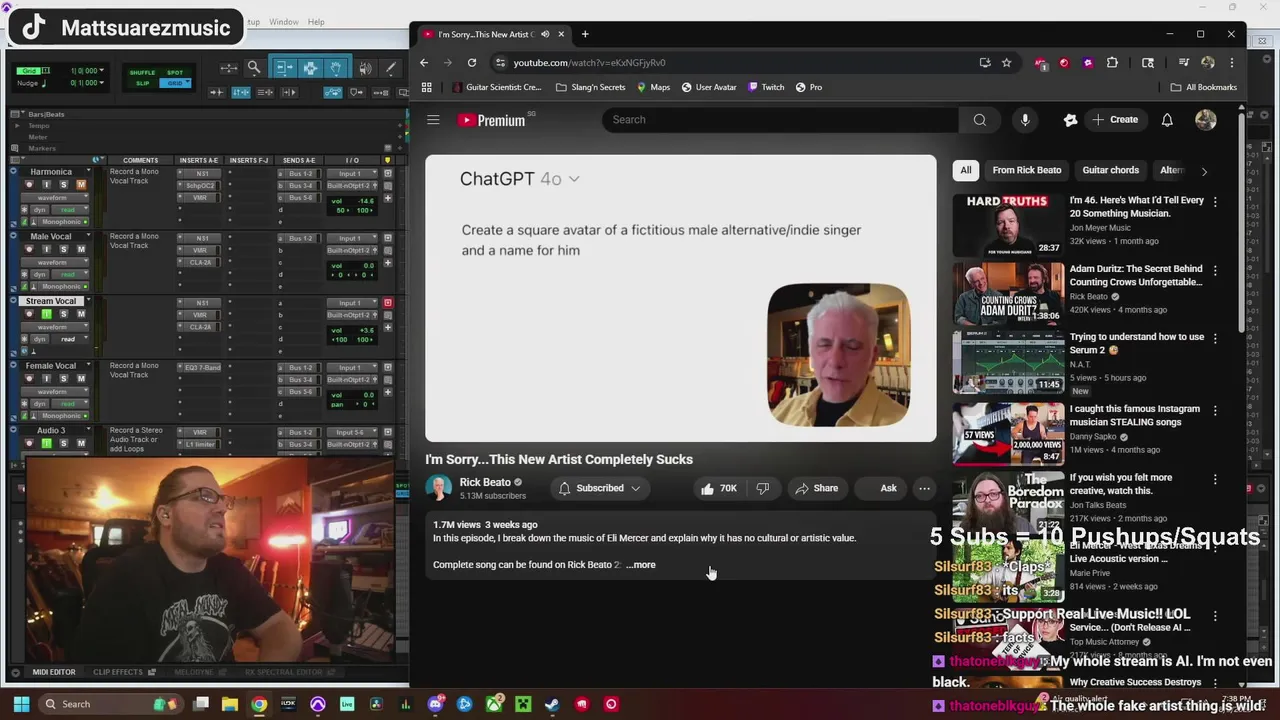Select the Trim tool in Pro Tools
This screenshot has width=1280, height=720.
pyautogui.click(x=284, y=68)
